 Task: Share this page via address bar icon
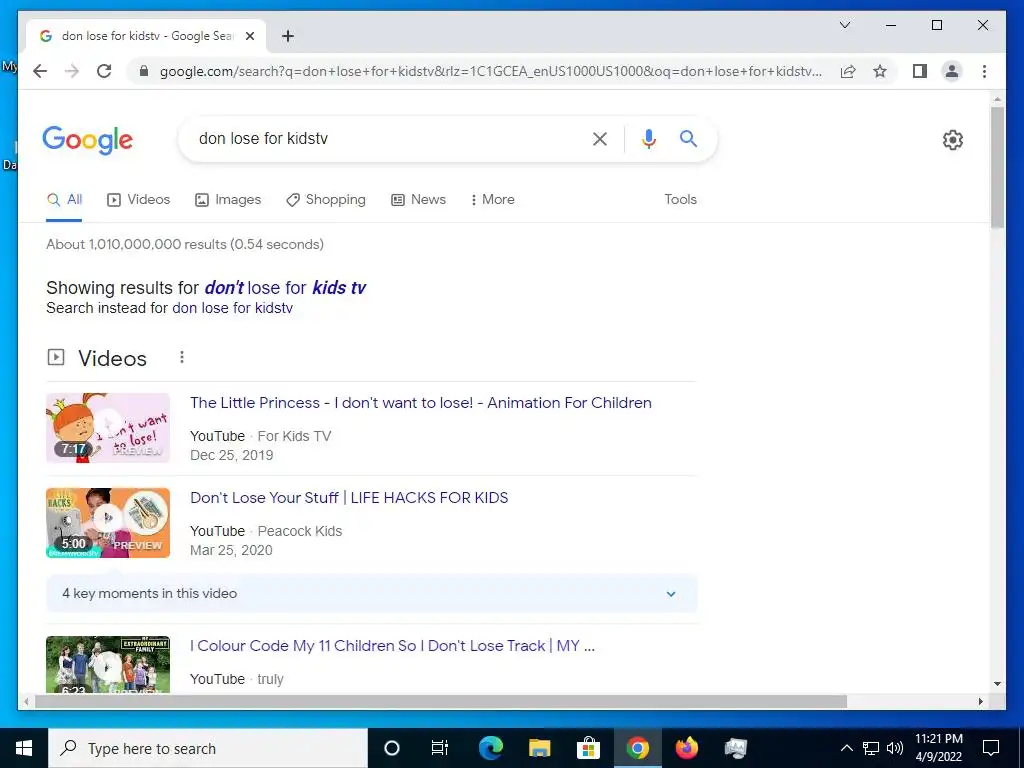[x=848, y=71]
